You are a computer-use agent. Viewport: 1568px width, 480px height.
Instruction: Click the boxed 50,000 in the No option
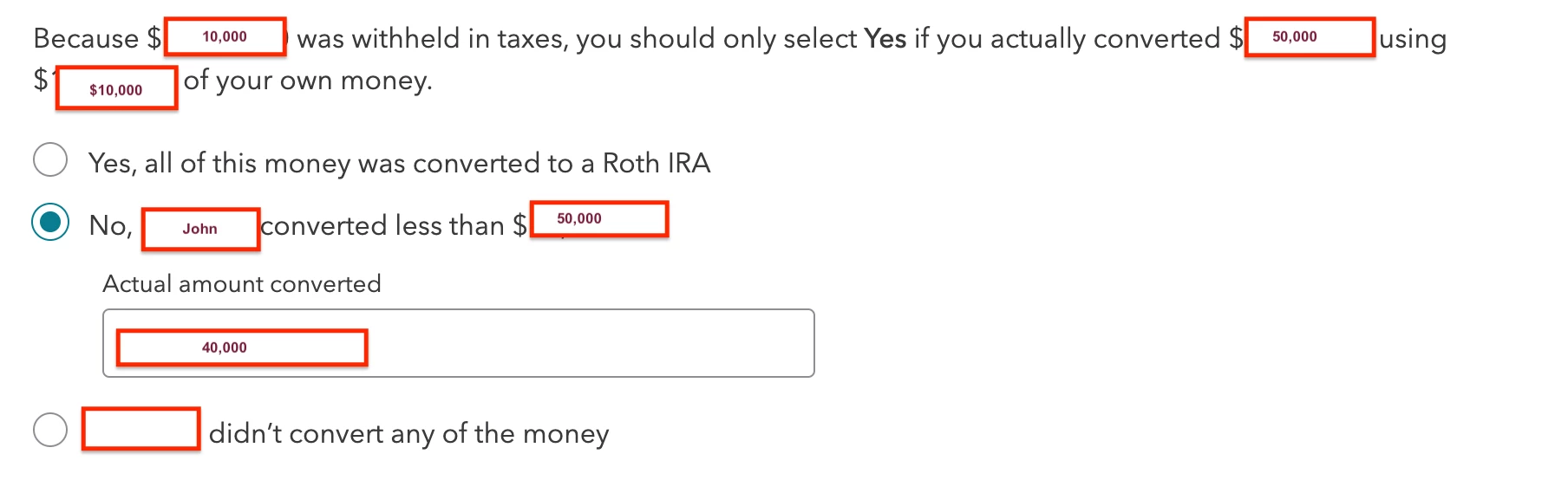coord(599,219)
